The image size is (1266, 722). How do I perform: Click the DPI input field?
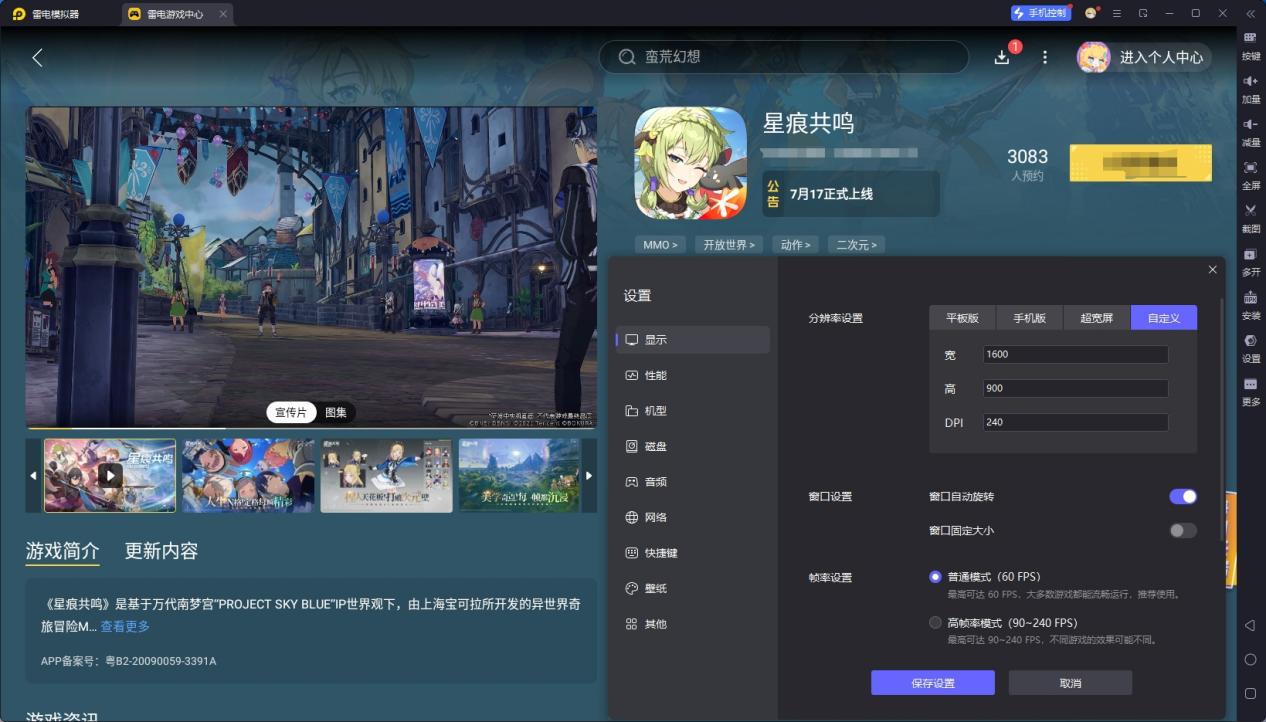coord(1075,422)
